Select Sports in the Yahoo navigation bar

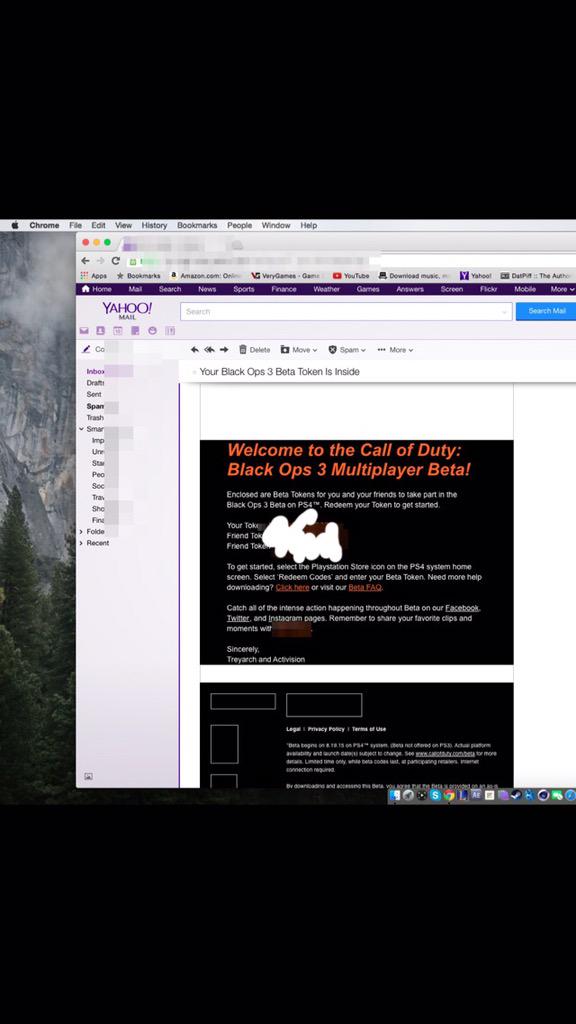pyautogui.click(x=244, y=289)
